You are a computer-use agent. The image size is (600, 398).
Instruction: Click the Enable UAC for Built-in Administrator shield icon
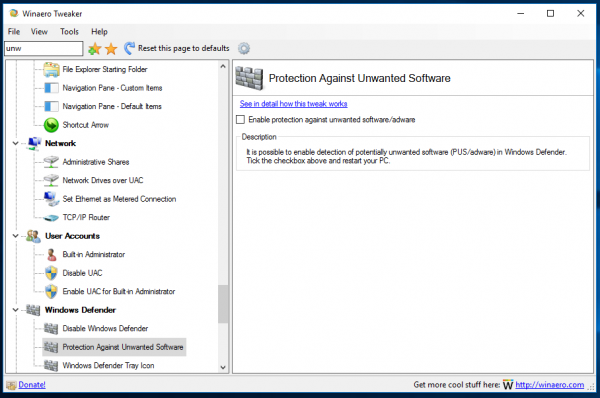click(51, 292)
